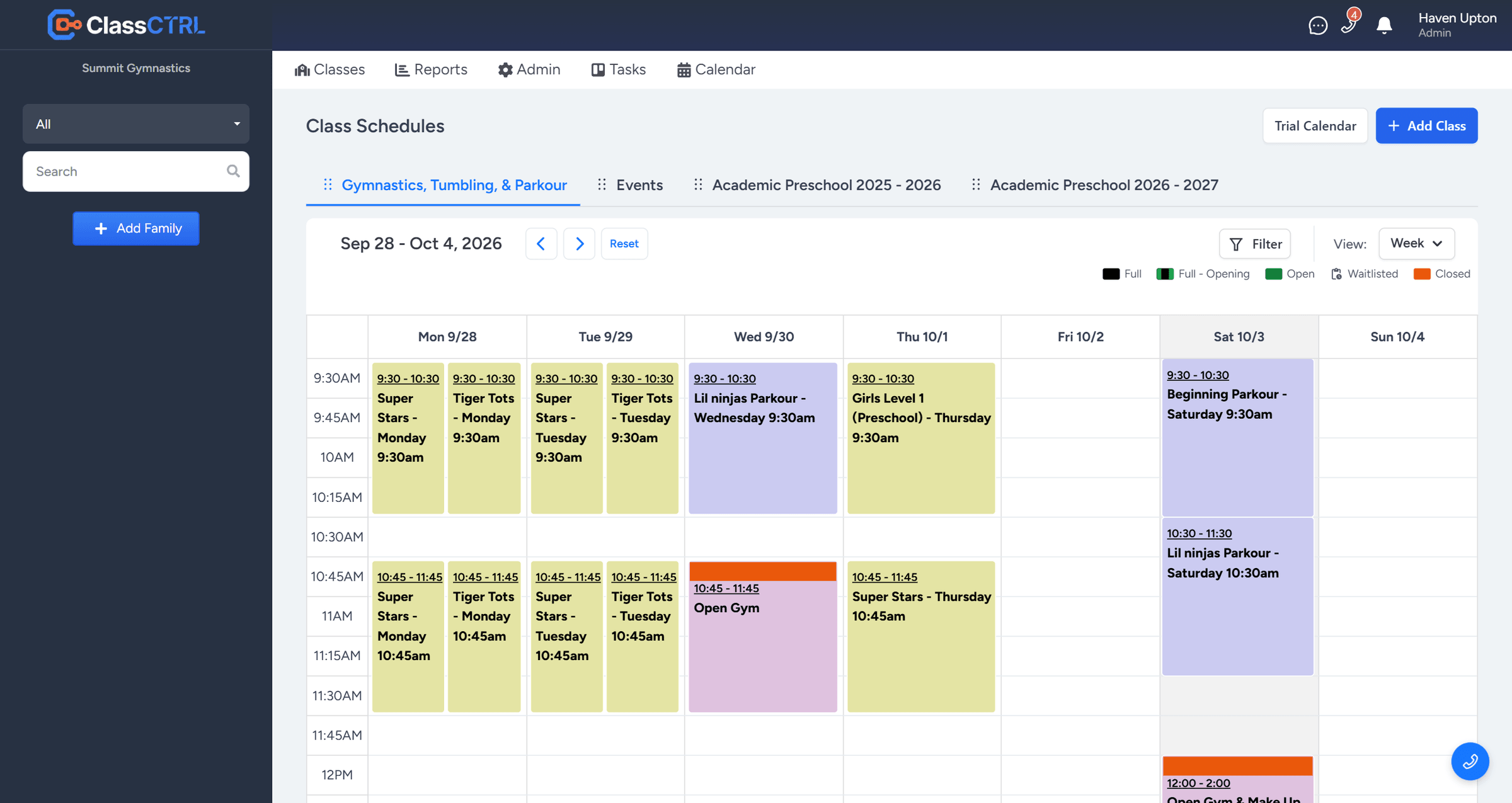This screenshot has width=1512, height=803.
Task: Open the Admin menu
Action: 529,69
